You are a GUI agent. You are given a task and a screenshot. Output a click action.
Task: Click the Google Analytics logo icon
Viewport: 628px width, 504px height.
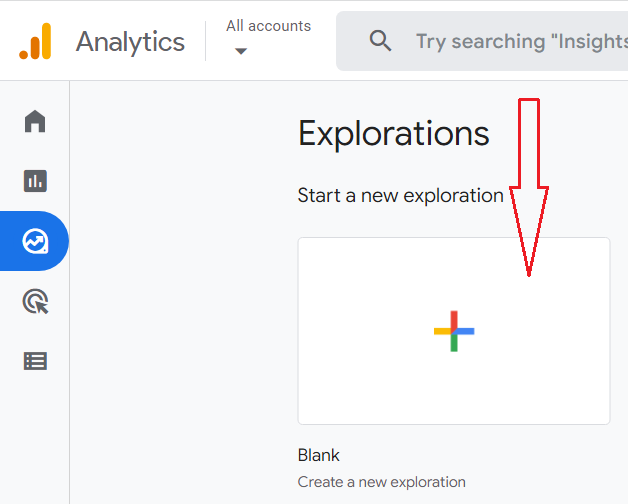point(34,41)
